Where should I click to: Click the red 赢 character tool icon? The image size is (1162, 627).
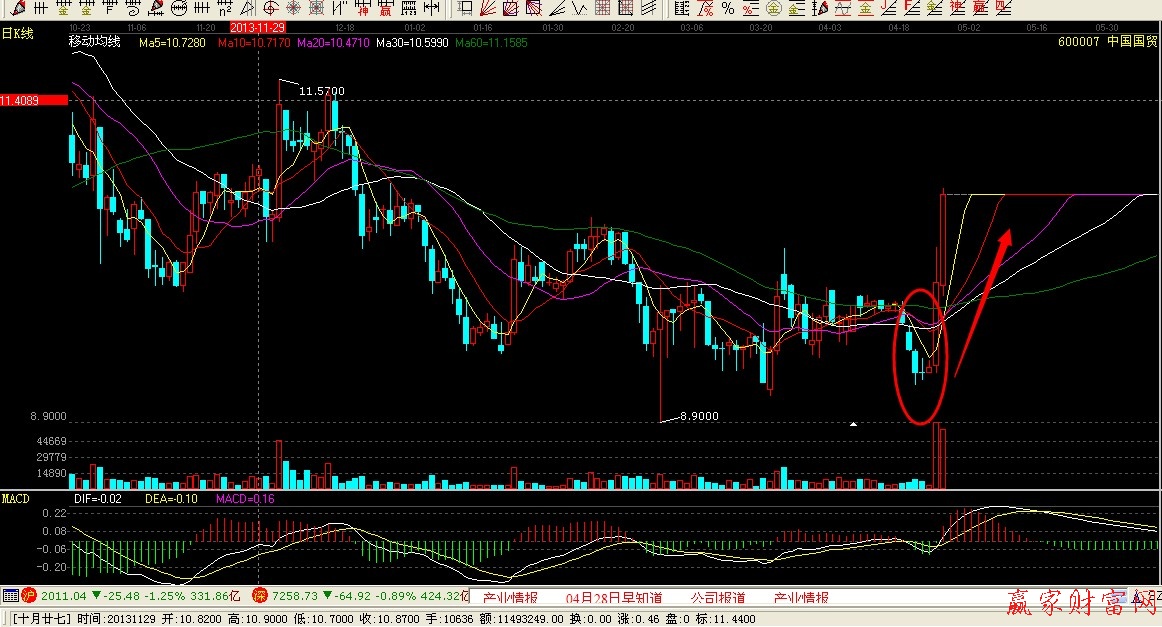[385, 8]
